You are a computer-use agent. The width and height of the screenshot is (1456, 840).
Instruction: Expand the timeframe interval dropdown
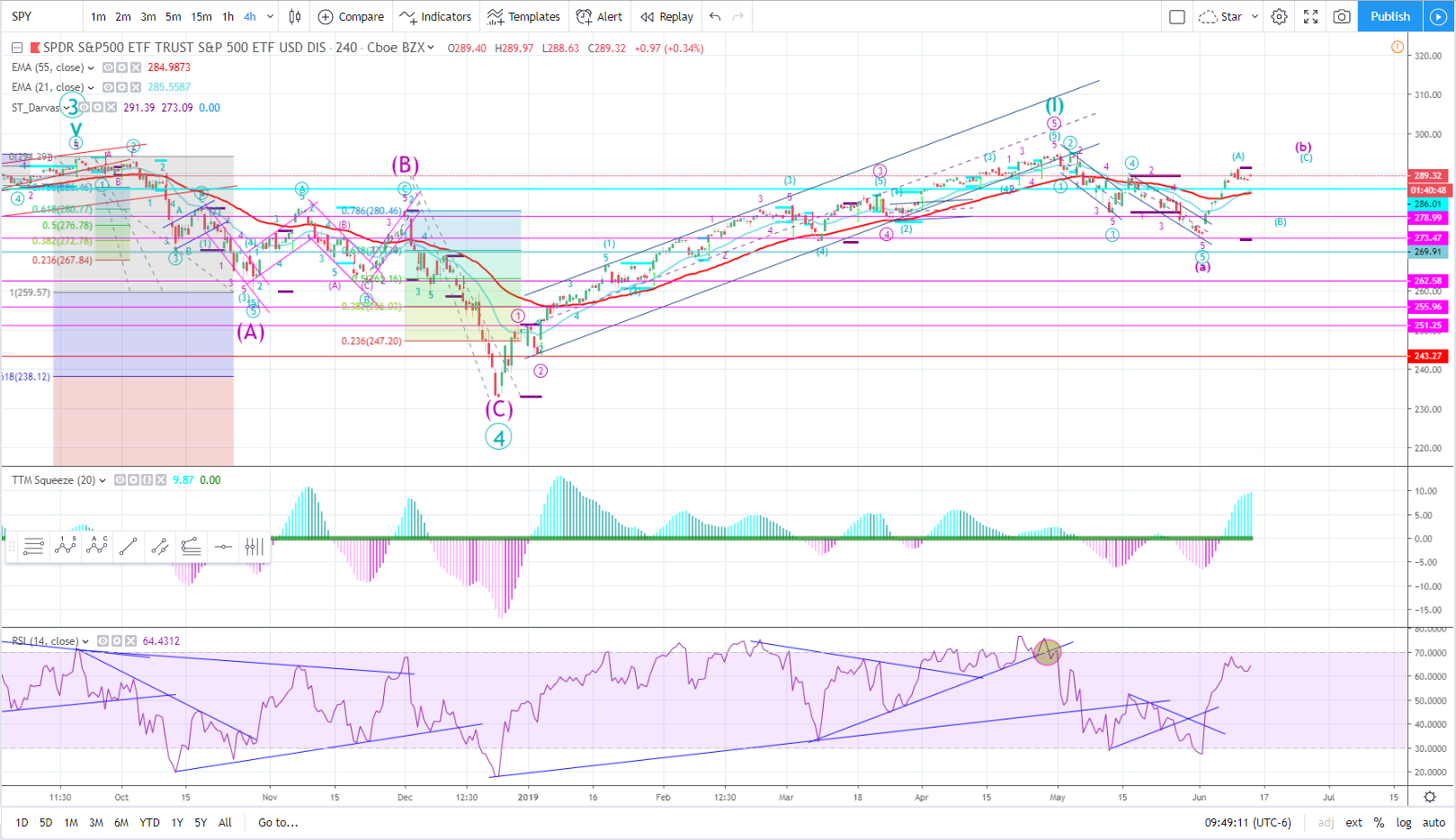[x=270, y=16]
